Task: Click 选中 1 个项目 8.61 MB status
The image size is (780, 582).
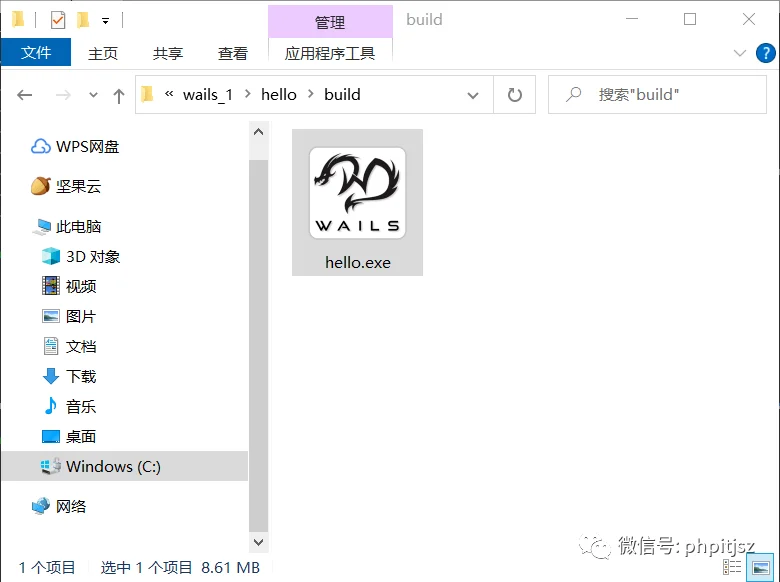Action: tap(180, 568)
